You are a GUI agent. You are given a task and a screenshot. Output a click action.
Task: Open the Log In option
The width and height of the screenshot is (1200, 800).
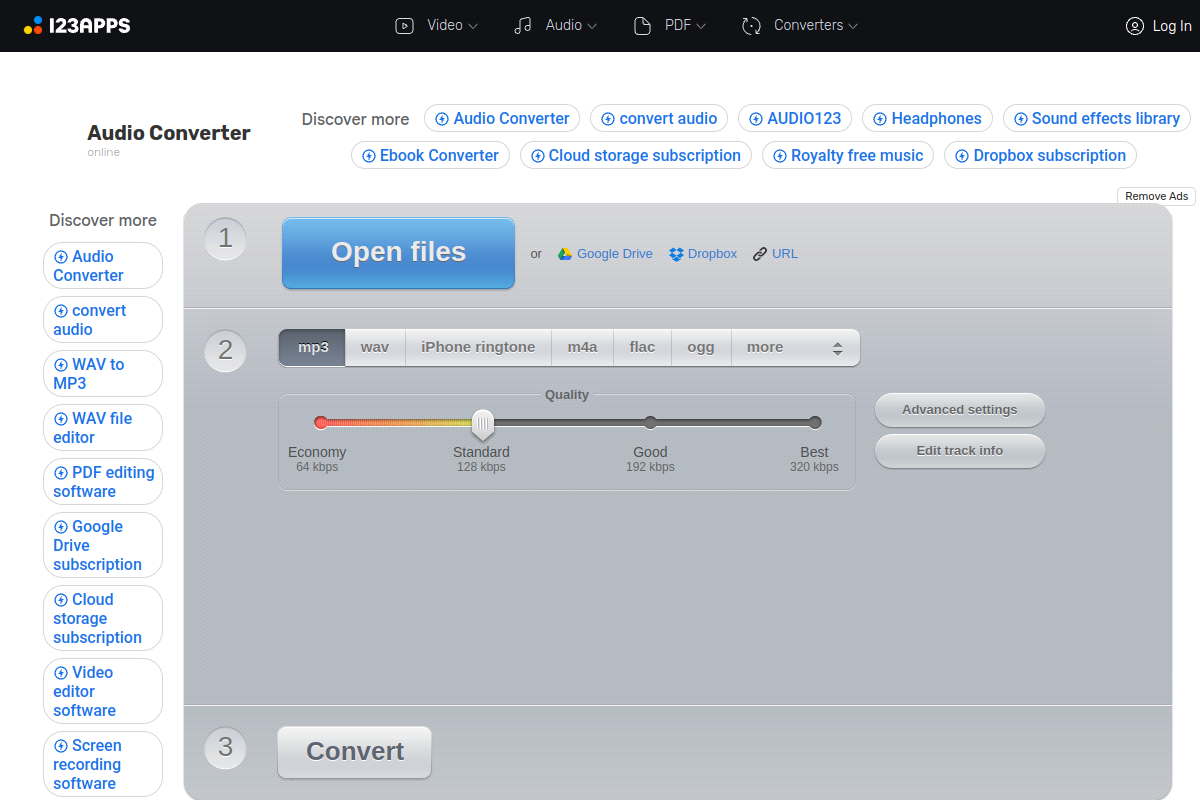[1158, 26]
